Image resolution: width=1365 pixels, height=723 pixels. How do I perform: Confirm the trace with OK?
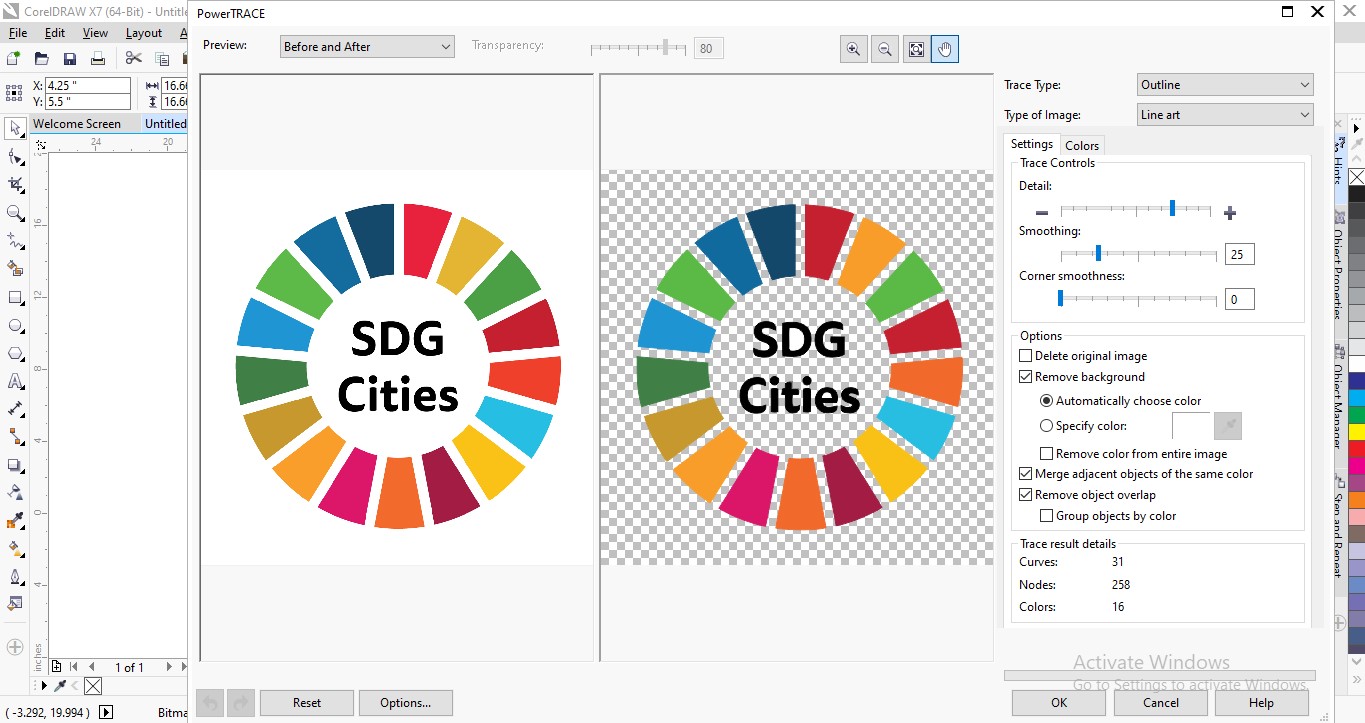(1059, 703)
